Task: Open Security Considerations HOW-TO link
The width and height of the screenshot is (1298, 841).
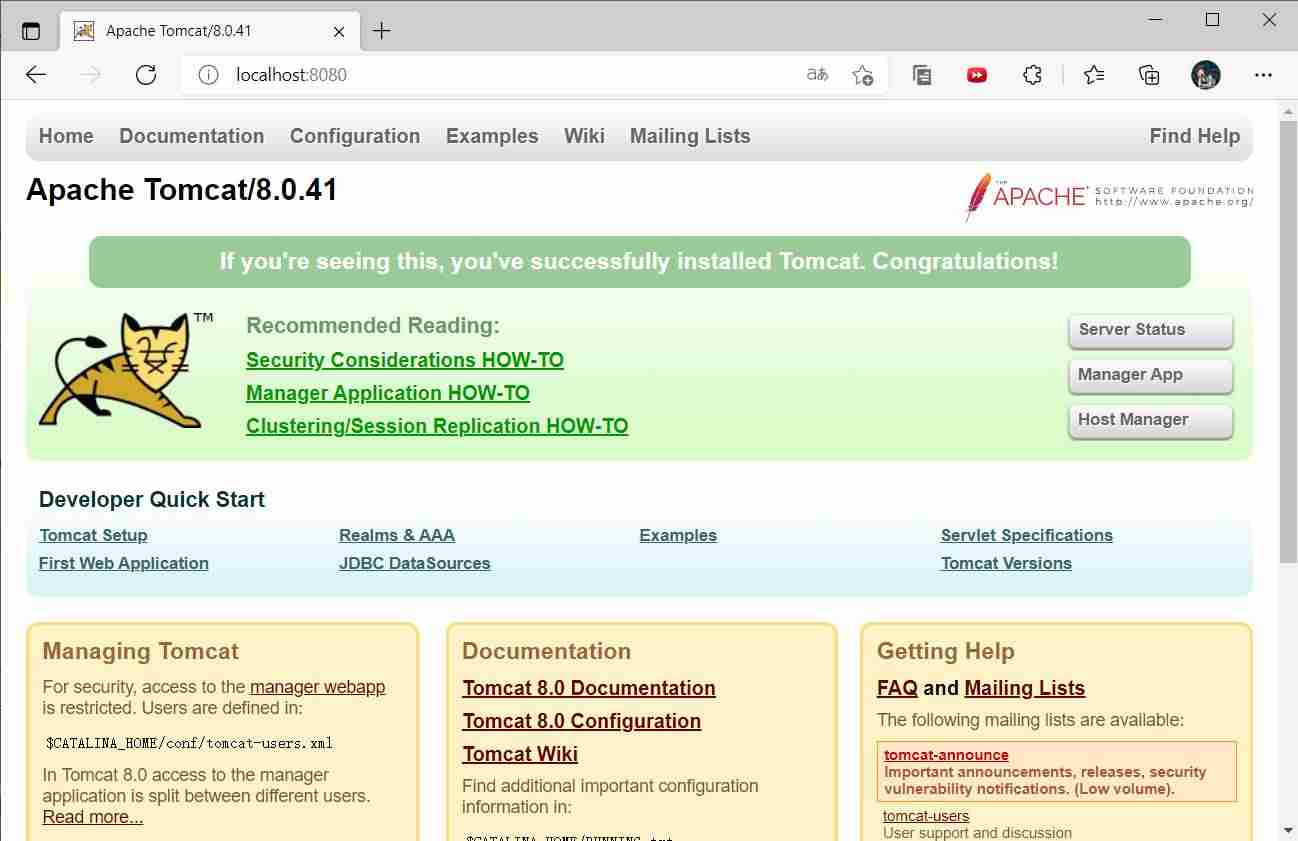Action: click(x=405, y=360)
